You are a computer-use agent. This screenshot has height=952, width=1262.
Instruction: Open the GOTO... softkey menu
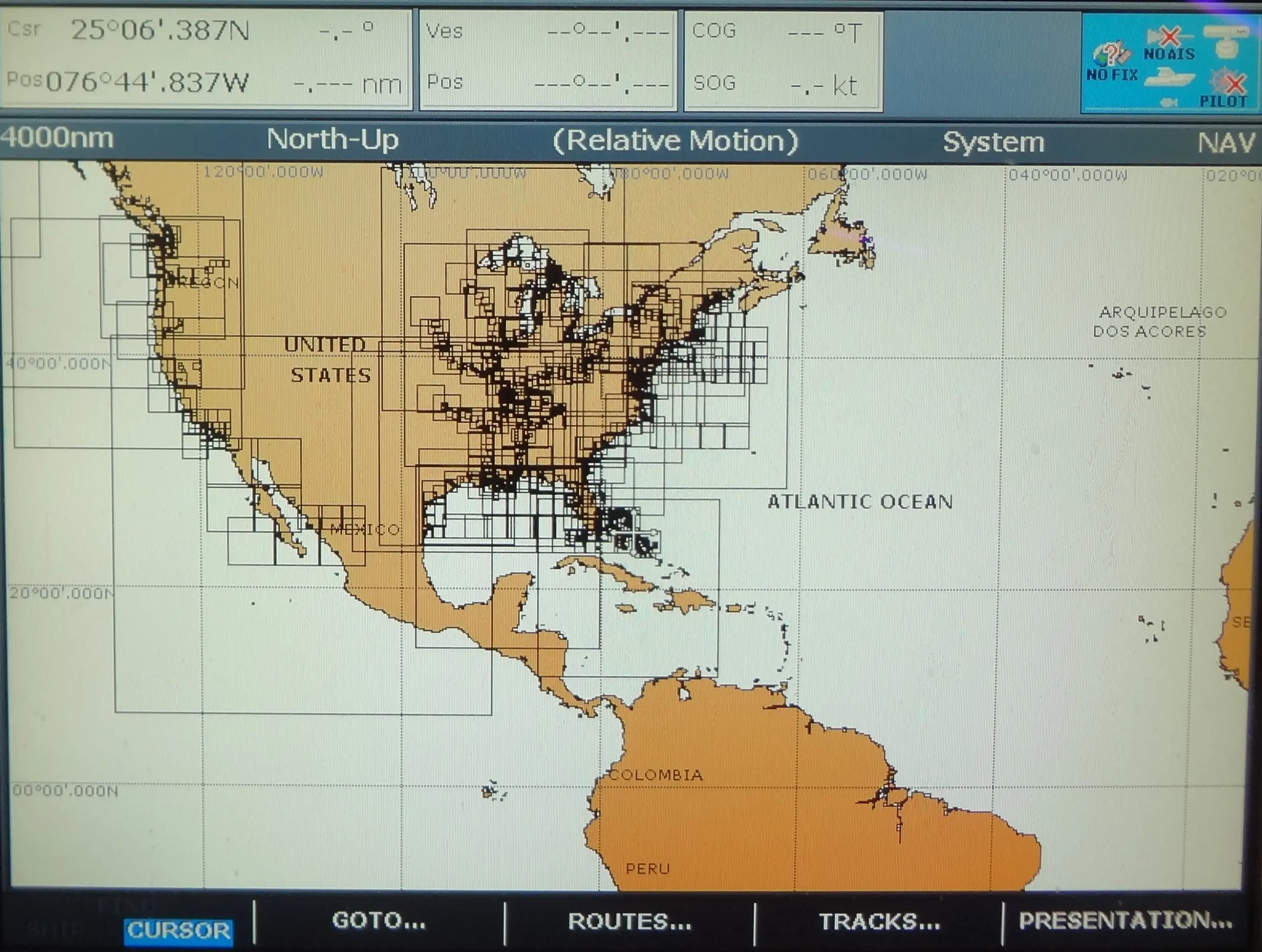tap(379, 920)
